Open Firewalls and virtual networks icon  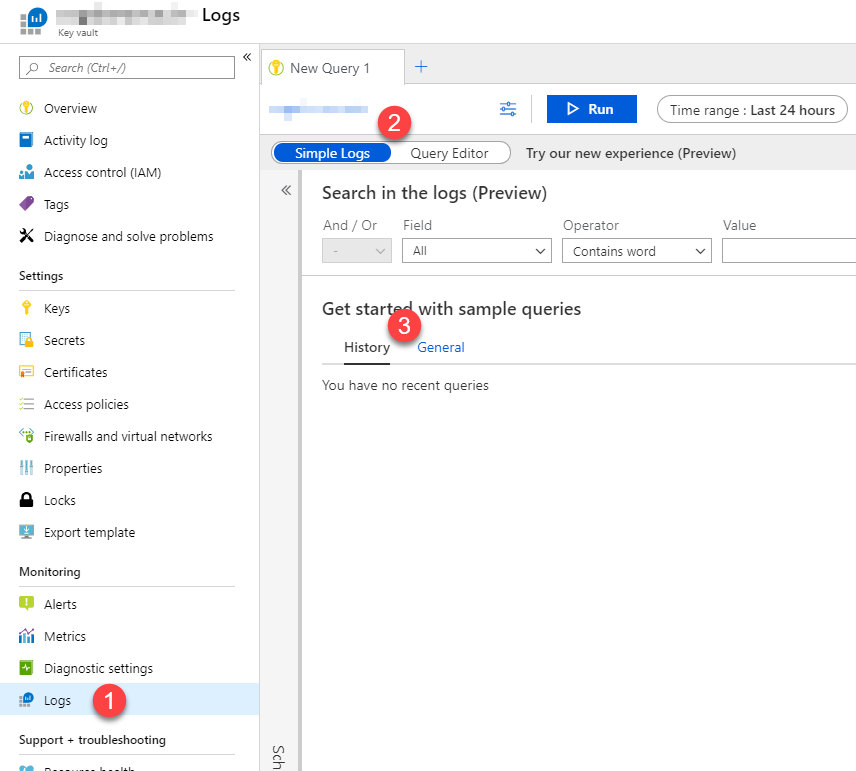tap(27, 436)
